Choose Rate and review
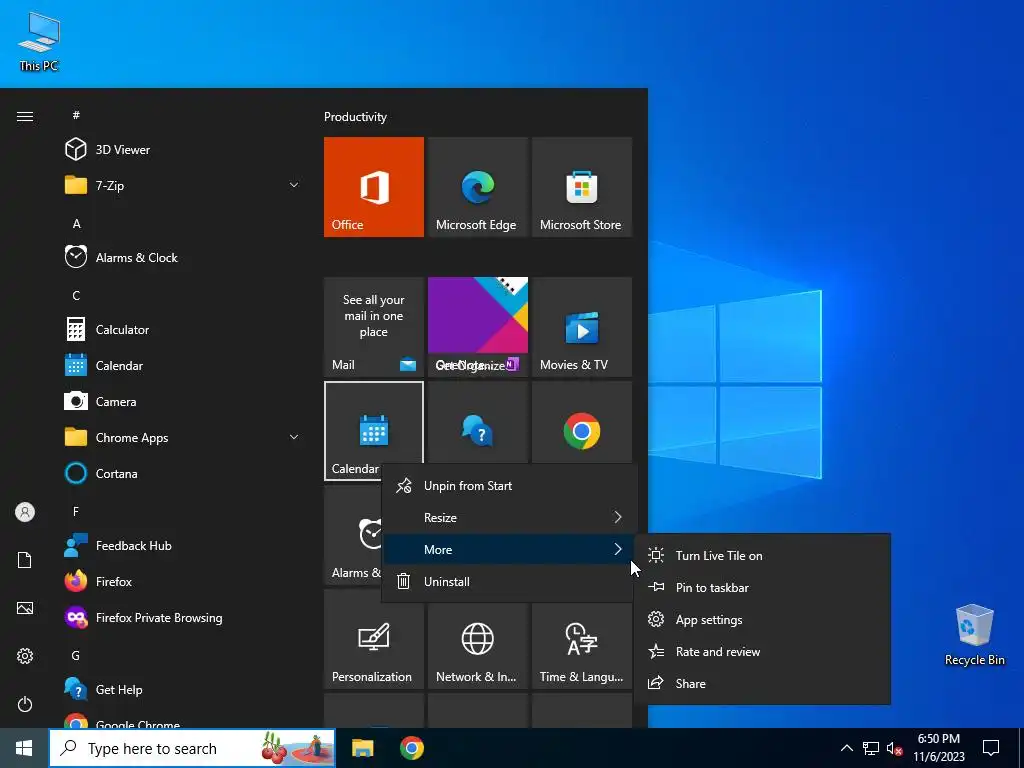The height and width of the screenshot is (768, 1024). point(763,651)
